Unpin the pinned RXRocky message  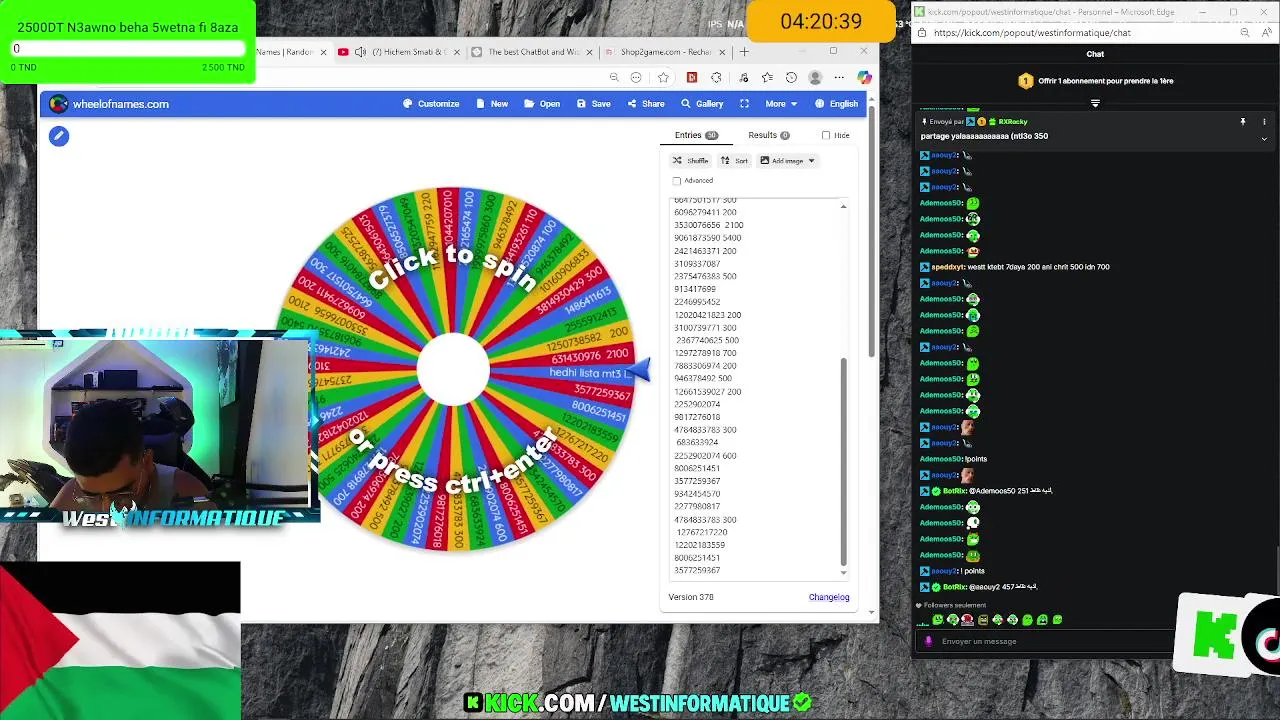coord(1243,122)
